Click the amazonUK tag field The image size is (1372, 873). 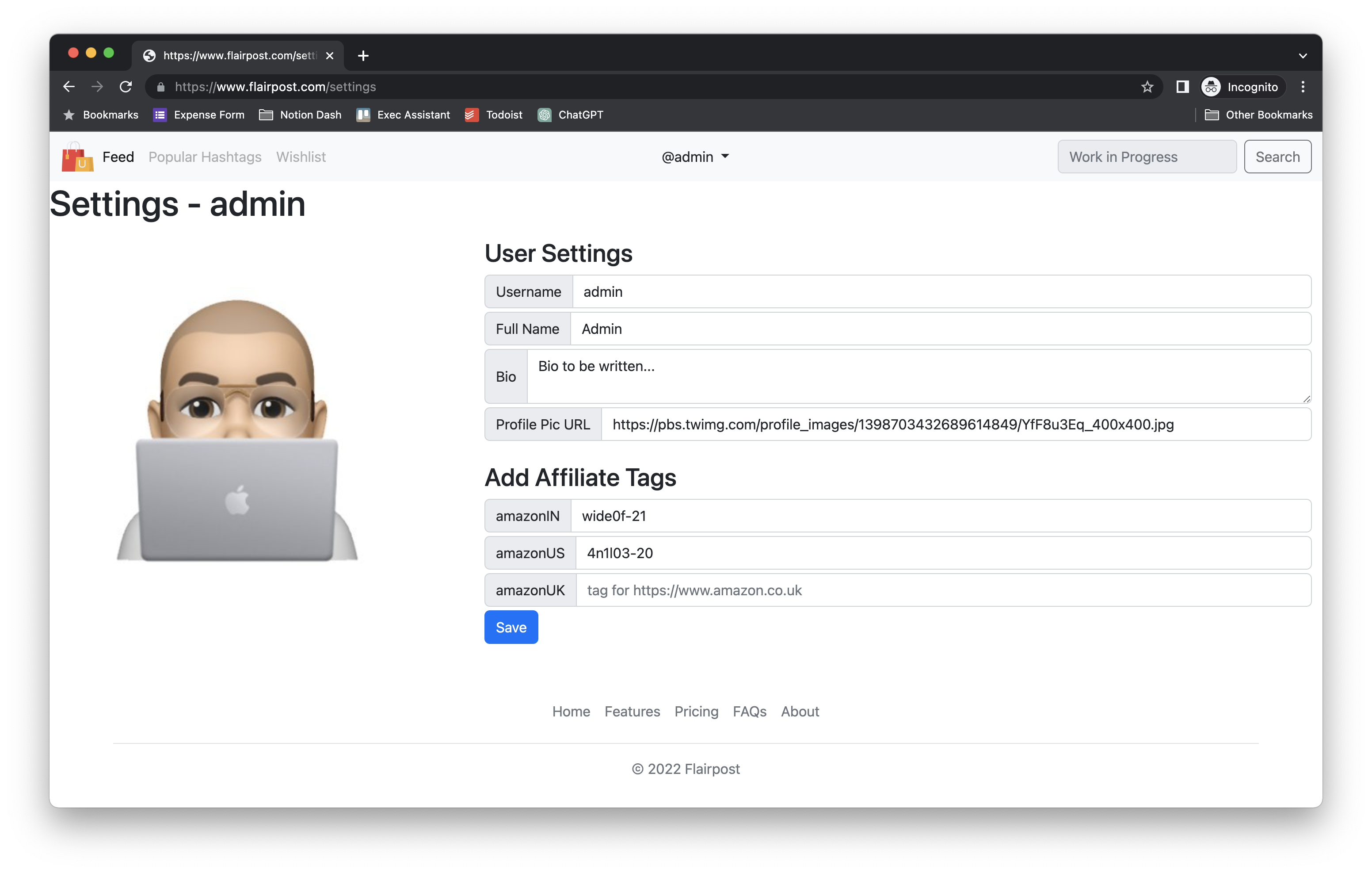pos(944,590)
